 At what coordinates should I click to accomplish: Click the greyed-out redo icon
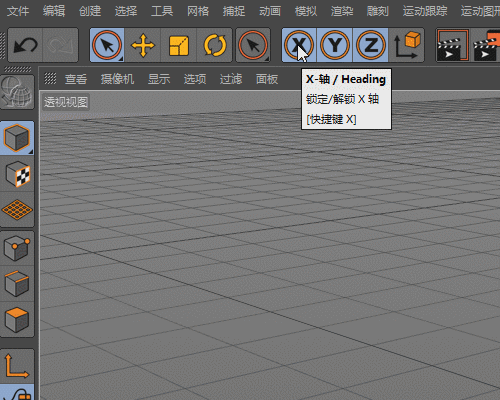(x=60, y=45)
